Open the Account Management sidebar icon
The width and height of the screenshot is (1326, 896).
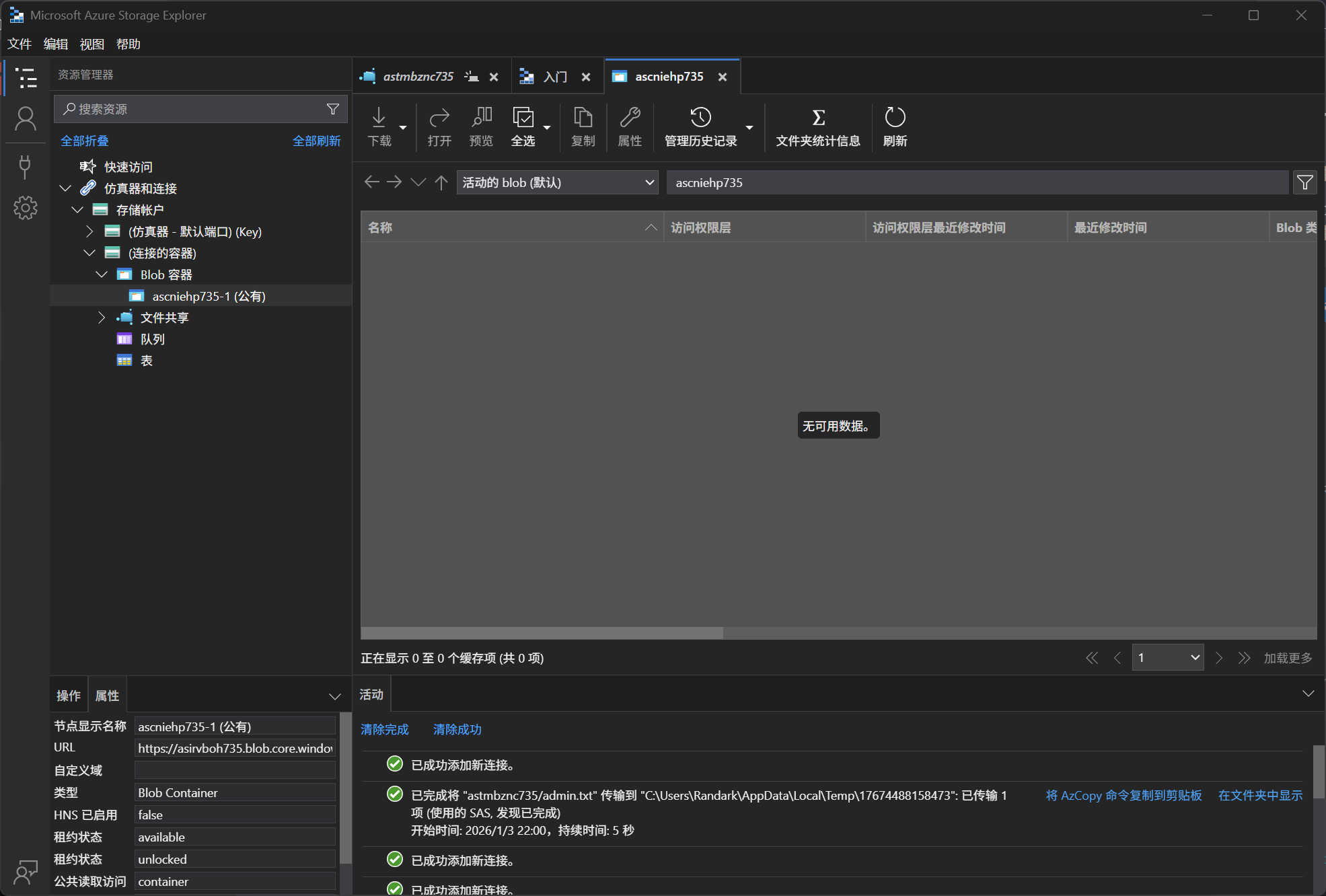click(26, 120)
